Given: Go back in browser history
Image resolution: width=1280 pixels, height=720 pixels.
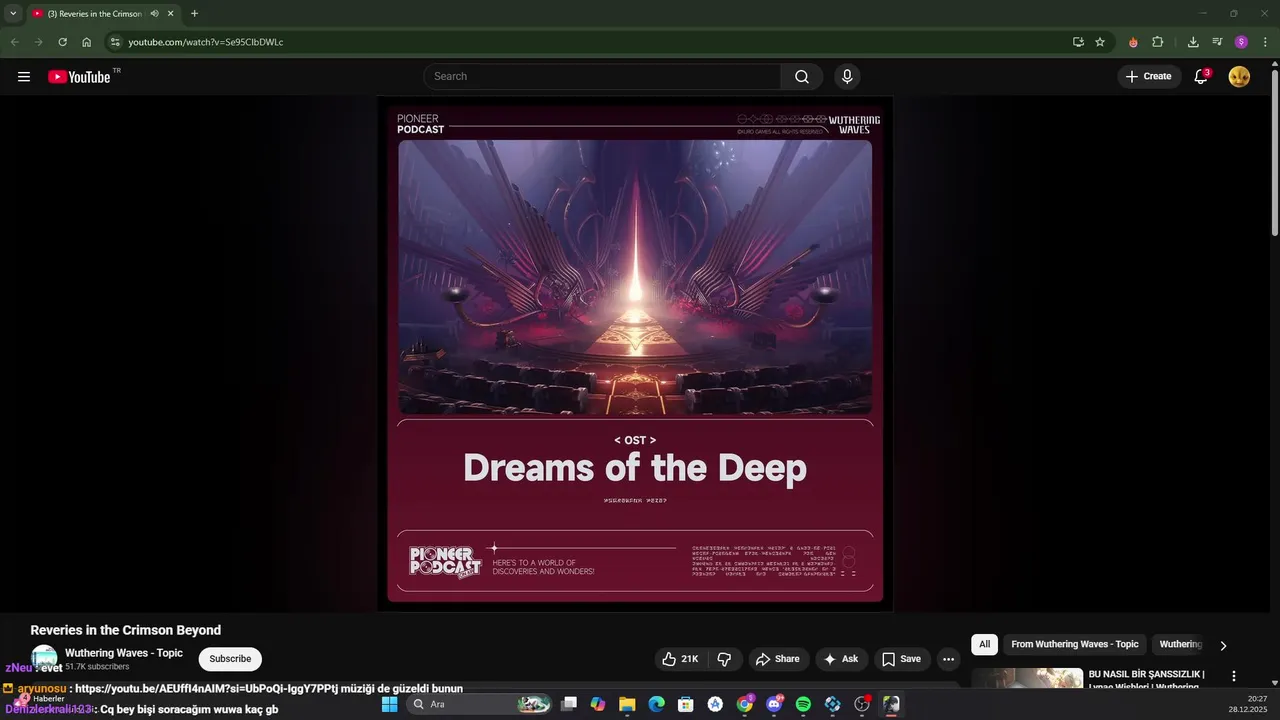Looking at the screenshot, I should [x=14, y=42].
